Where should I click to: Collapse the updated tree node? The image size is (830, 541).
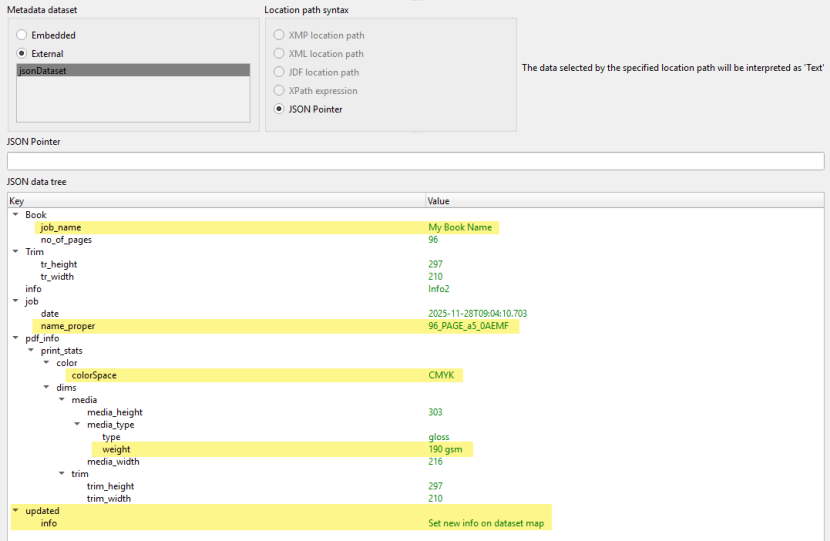pos(15,511)
